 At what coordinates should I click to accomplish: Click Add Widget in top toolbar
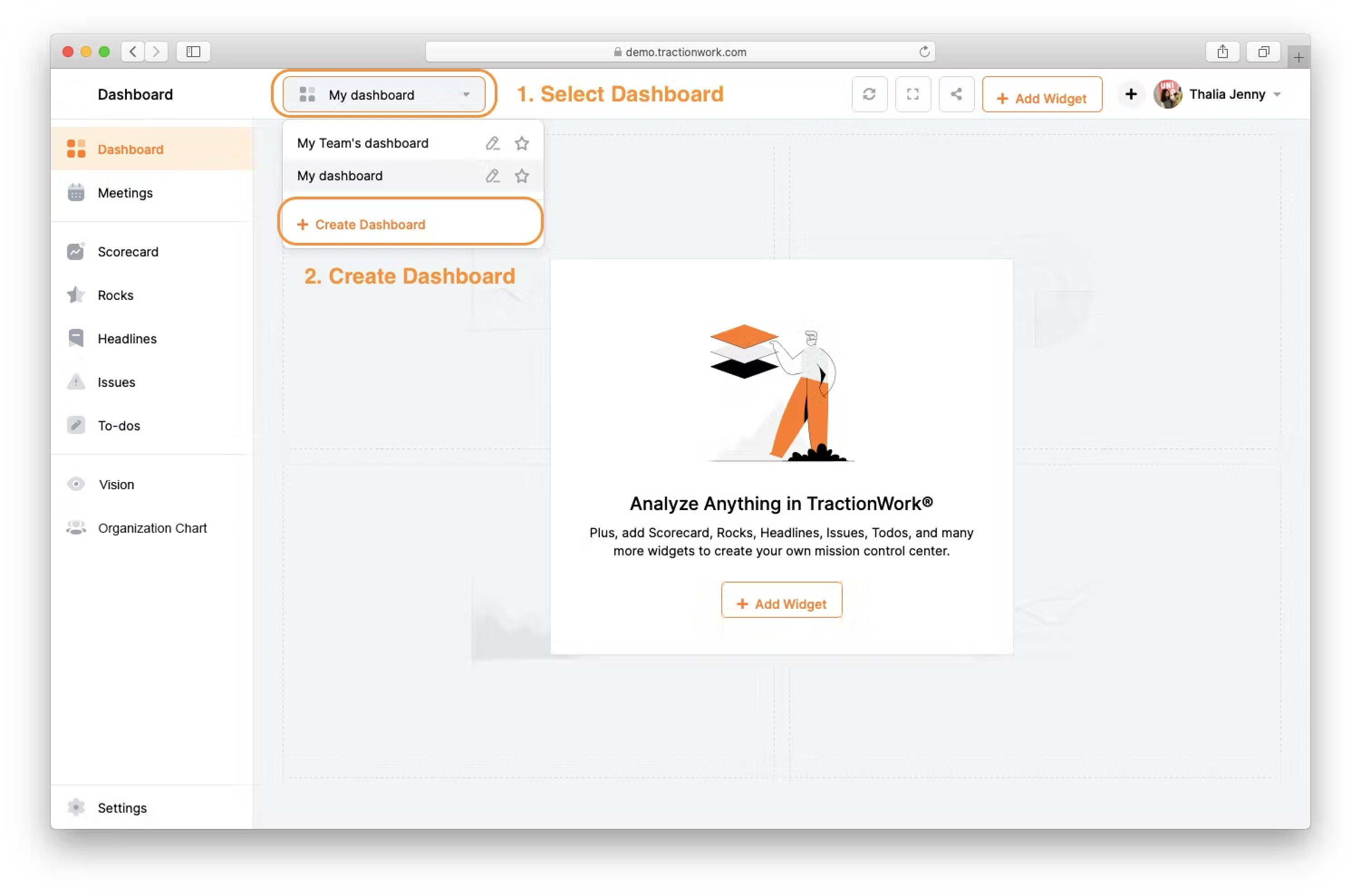pos(1042,98)
